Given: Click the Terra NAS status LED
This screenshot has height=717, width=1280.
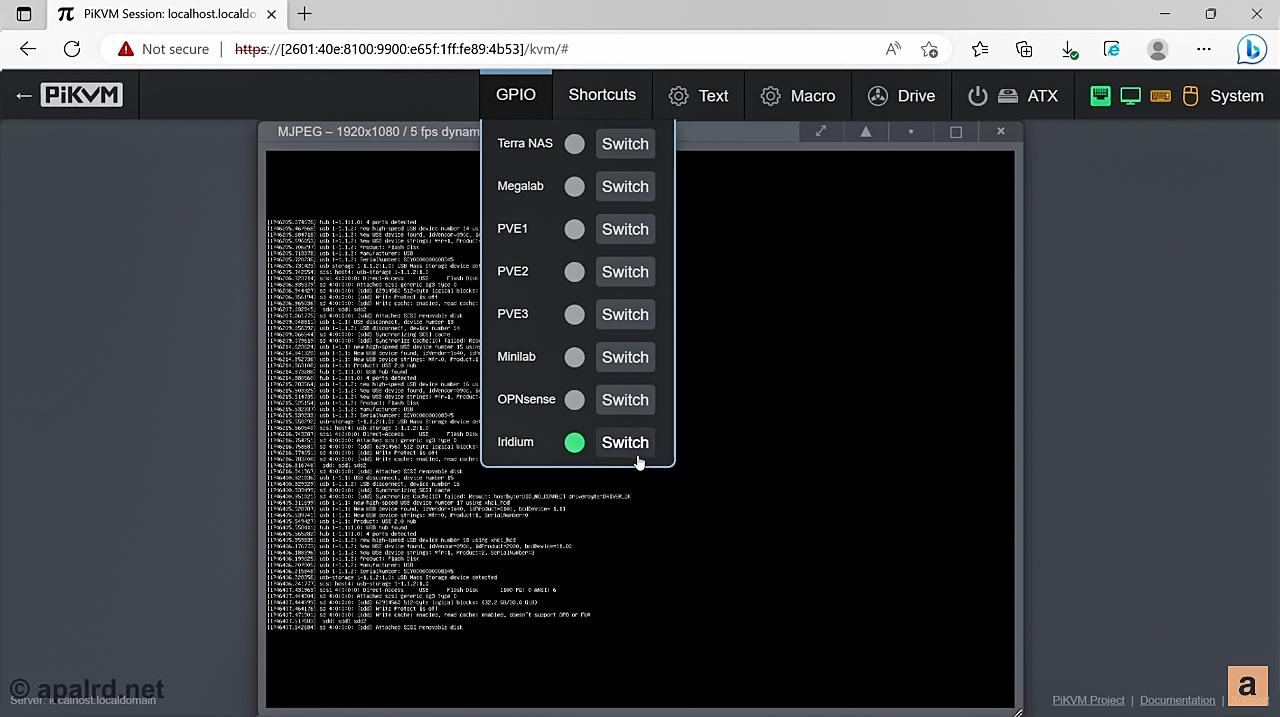Looking at the screenshot, I should (574, 144).
